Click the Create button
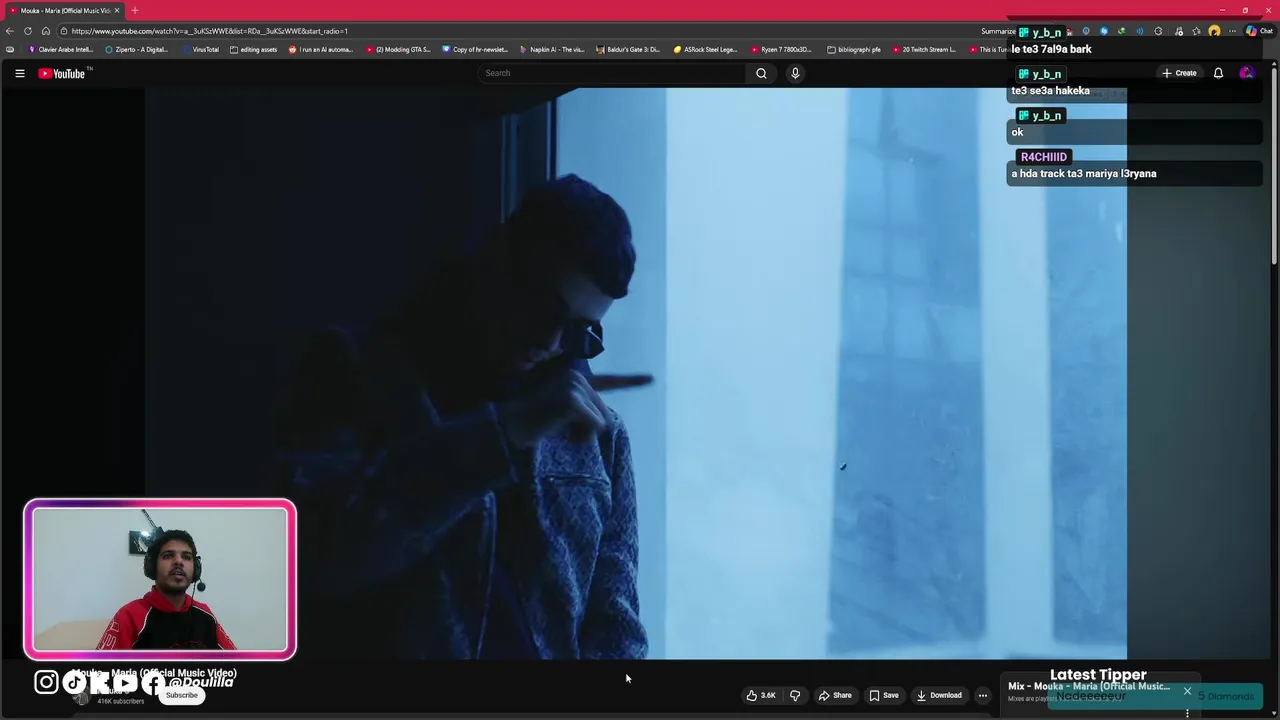Screen dimensions: 1280x720 point(1179,73)
